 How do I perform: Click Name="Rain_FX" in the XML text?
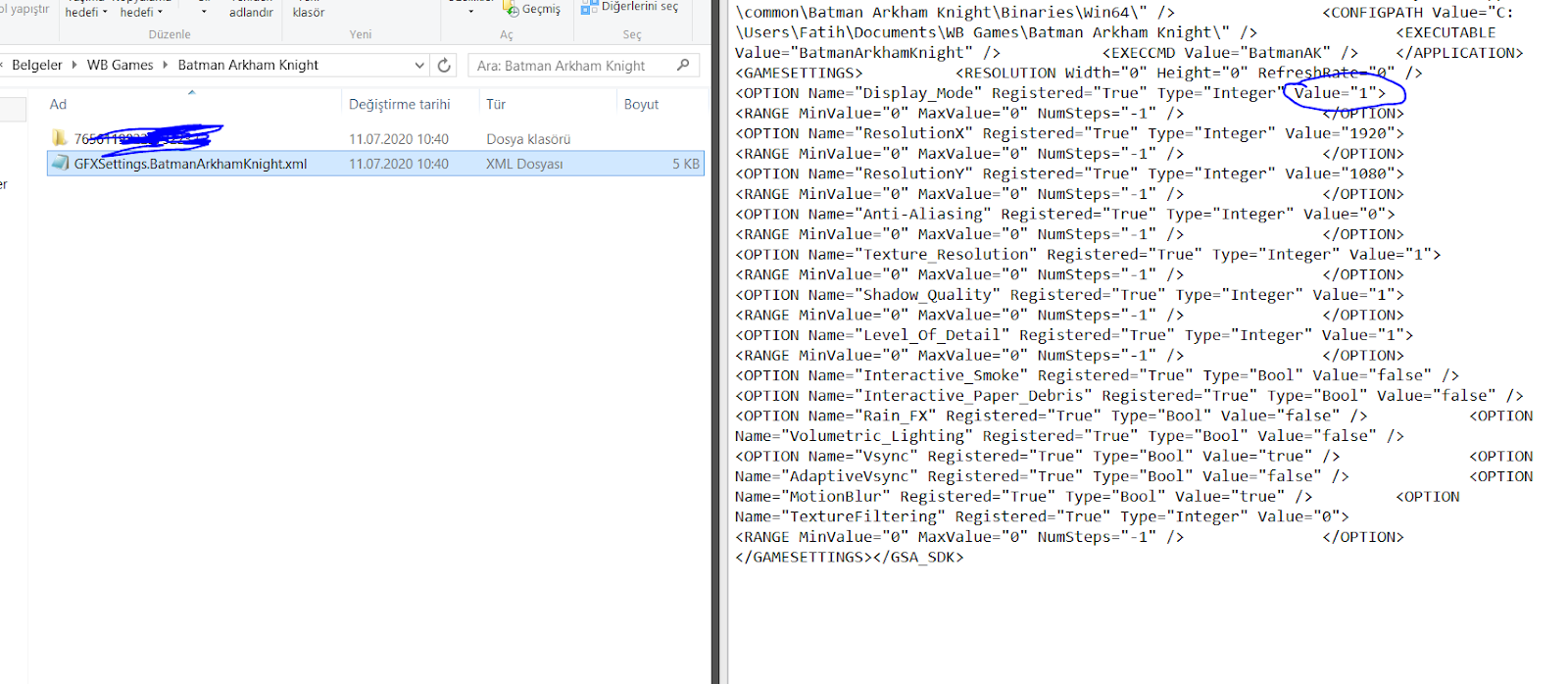872,415
